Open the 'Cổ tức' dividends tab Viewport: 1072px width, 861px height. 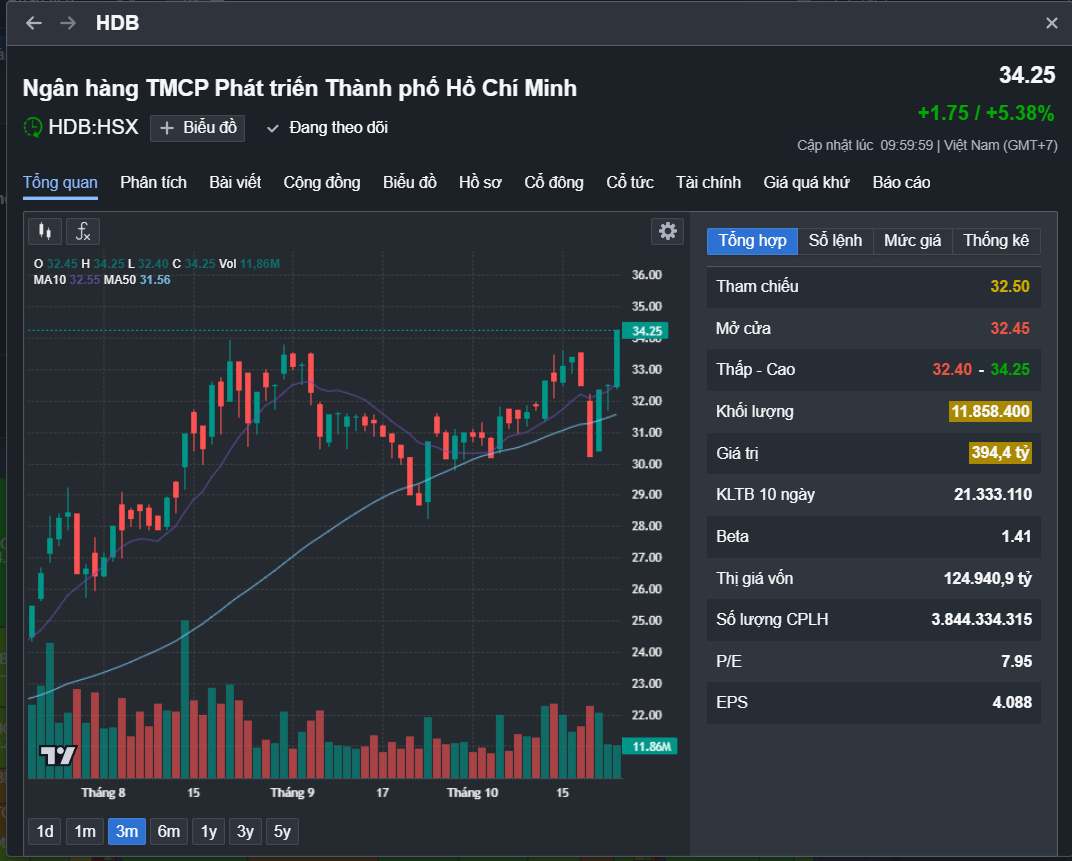[x=630, y=182]
